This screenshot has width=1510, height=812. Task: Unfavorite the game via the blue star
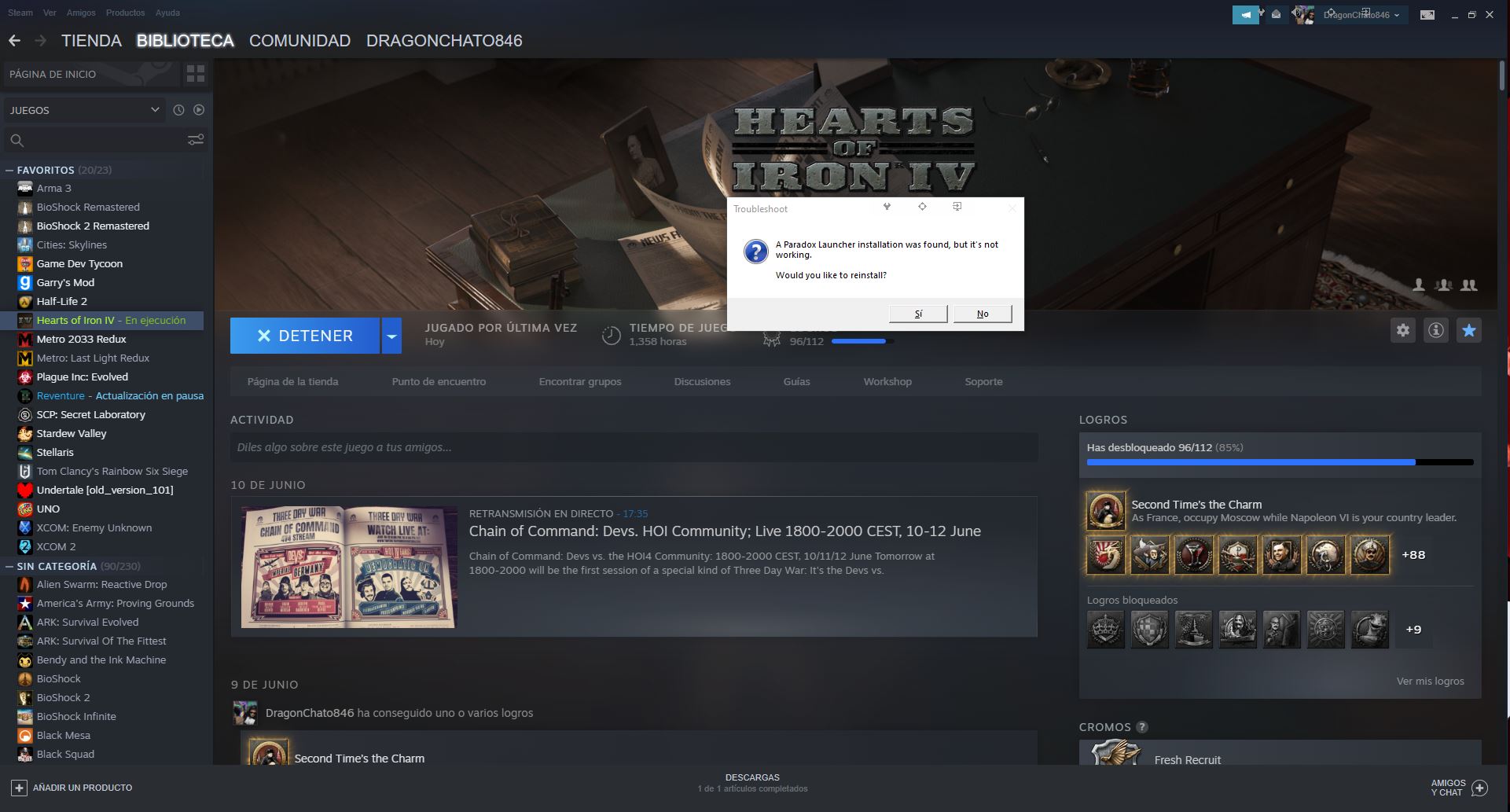[1468, 330]
